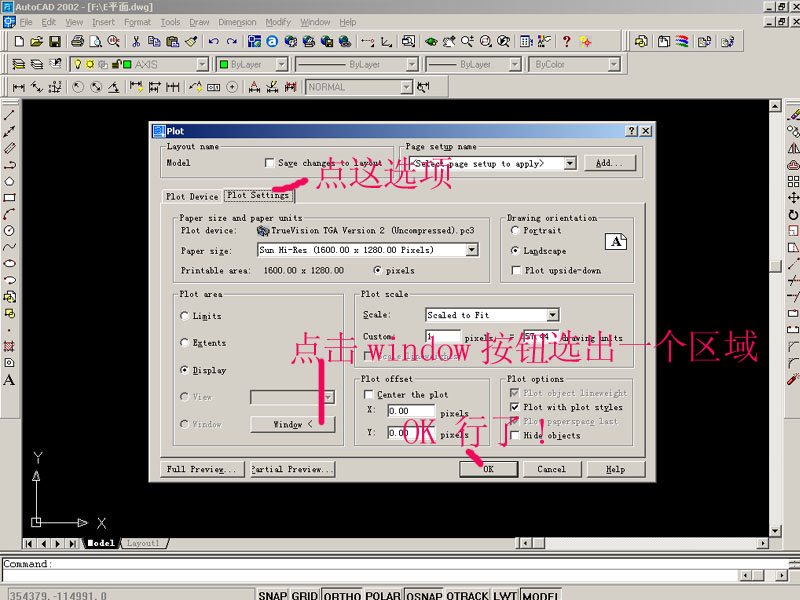
Task: Select the Polygon draw tool
Action: pos(9,181)
